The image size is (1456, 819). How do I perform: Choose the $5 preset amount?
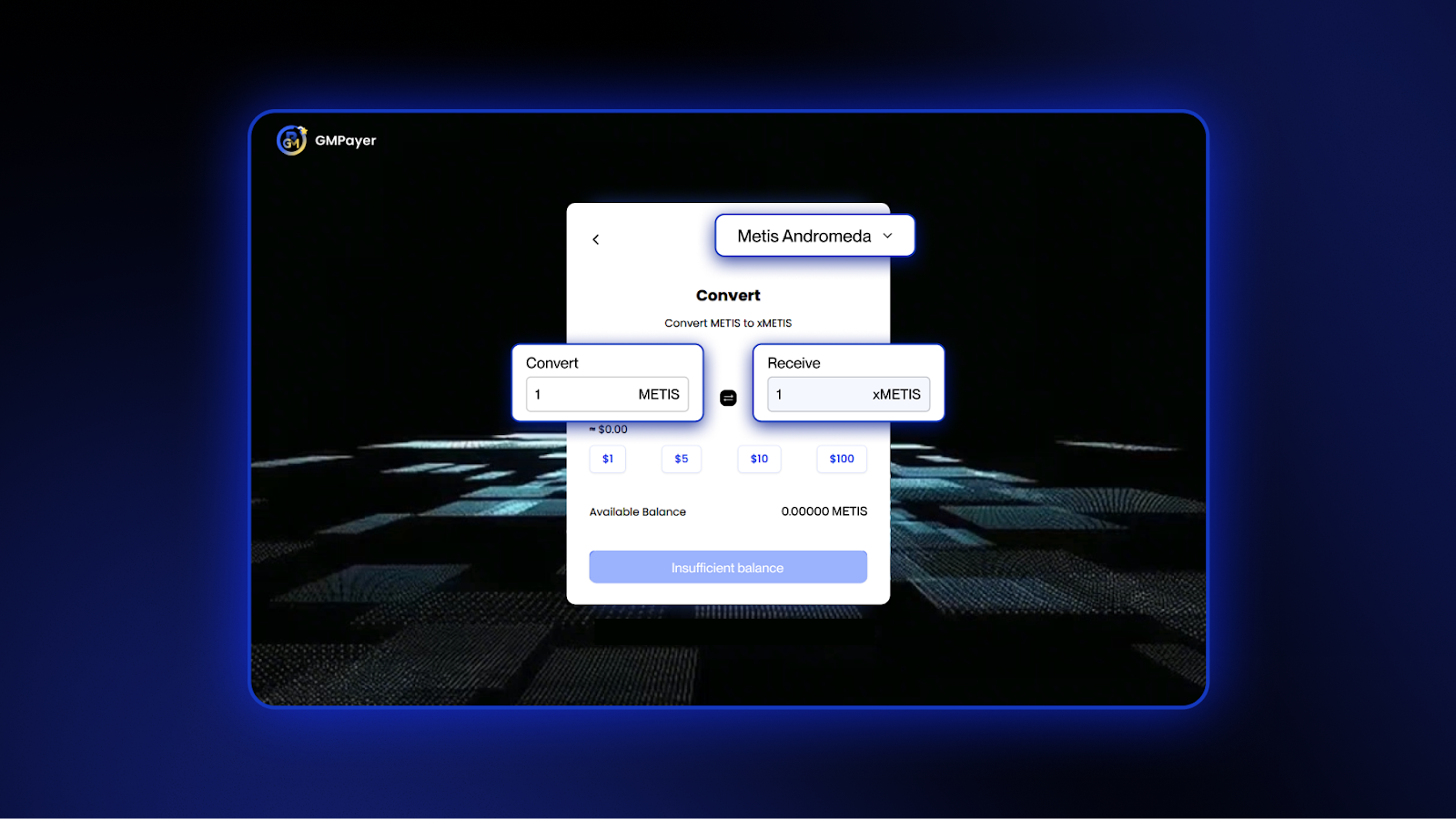click(x=682, y=459)
